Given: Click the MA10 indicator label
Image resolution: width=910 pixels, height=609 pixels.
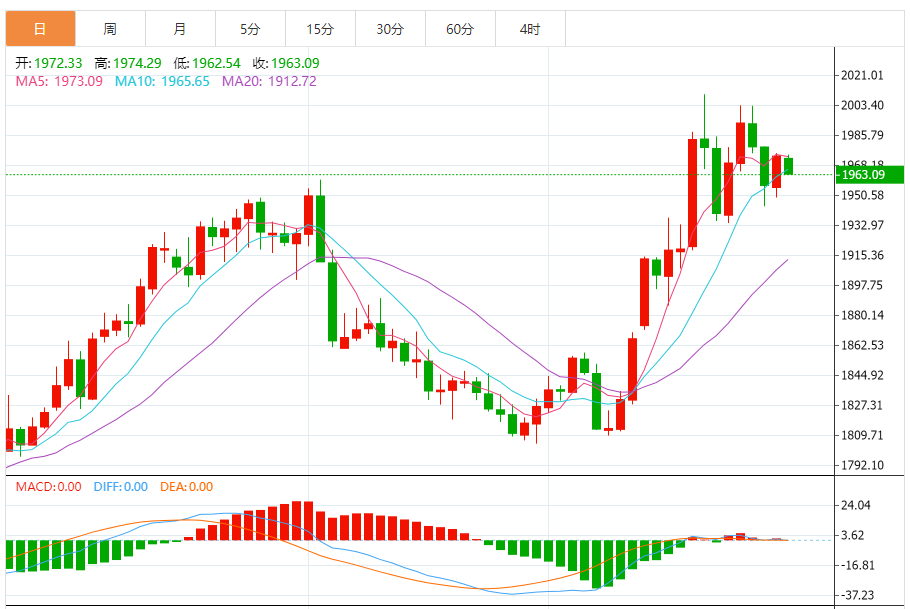Looking at the screenshot, I should 162,81.
